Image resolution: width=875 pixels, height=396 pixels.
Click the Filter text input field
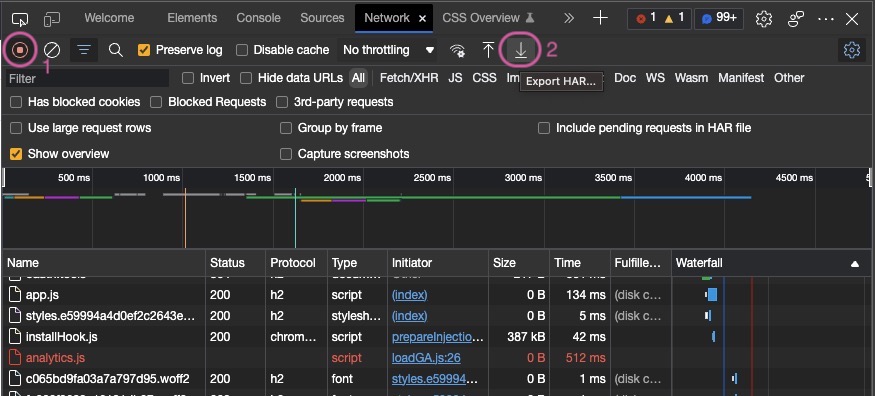87,78
